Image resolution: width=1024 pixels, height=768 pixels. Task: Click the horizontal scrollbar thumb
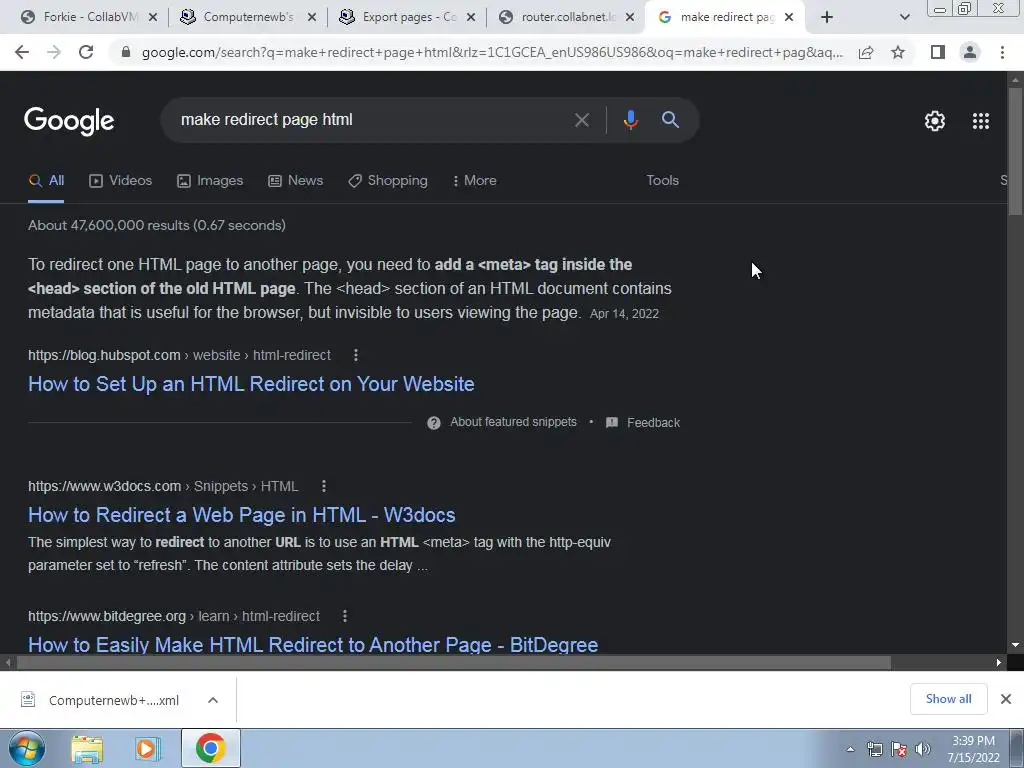point(454,663)
